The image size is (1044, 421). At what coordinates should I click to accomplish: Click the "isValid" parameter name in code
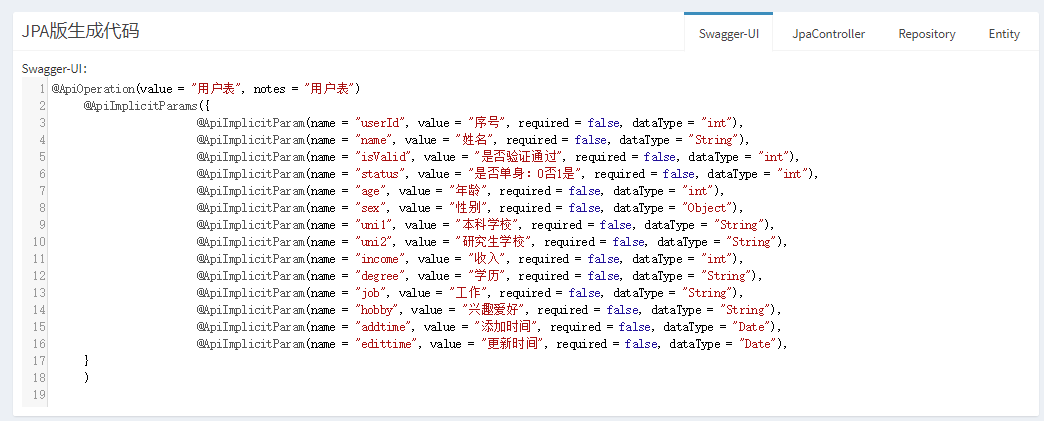[382, 157]
